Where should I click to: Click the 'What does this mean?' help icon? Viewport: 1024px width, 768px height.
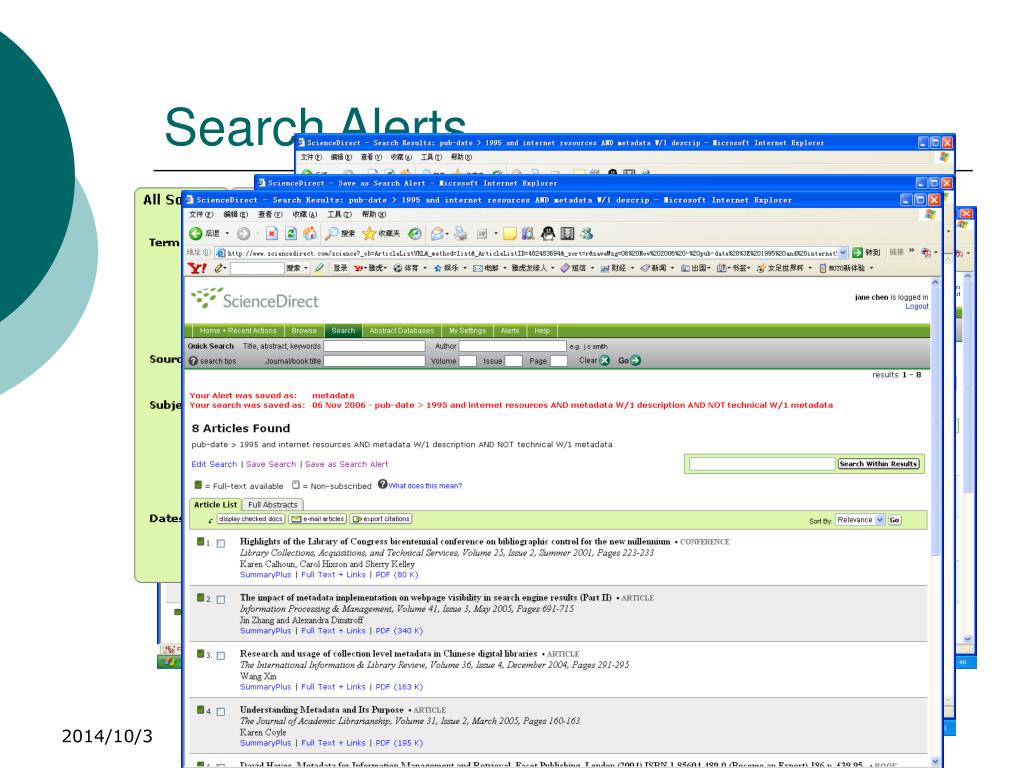pyautogui.click(x=383, y=485)
